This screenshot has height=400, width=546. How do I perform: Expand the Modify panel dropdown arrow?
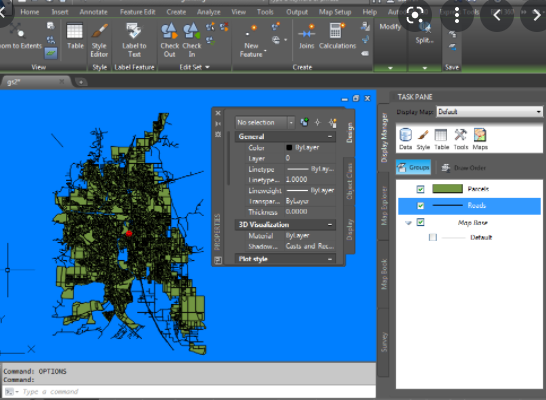[390, 68]
